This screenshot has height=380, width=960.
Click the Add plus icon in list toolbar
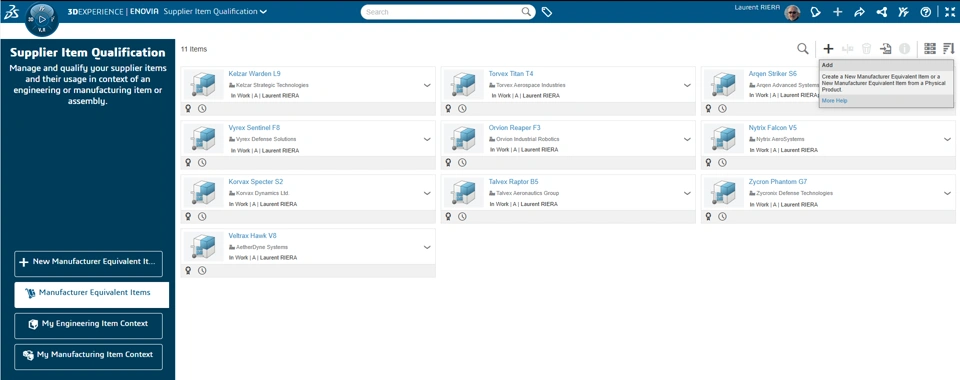click(x=828, y=49)
